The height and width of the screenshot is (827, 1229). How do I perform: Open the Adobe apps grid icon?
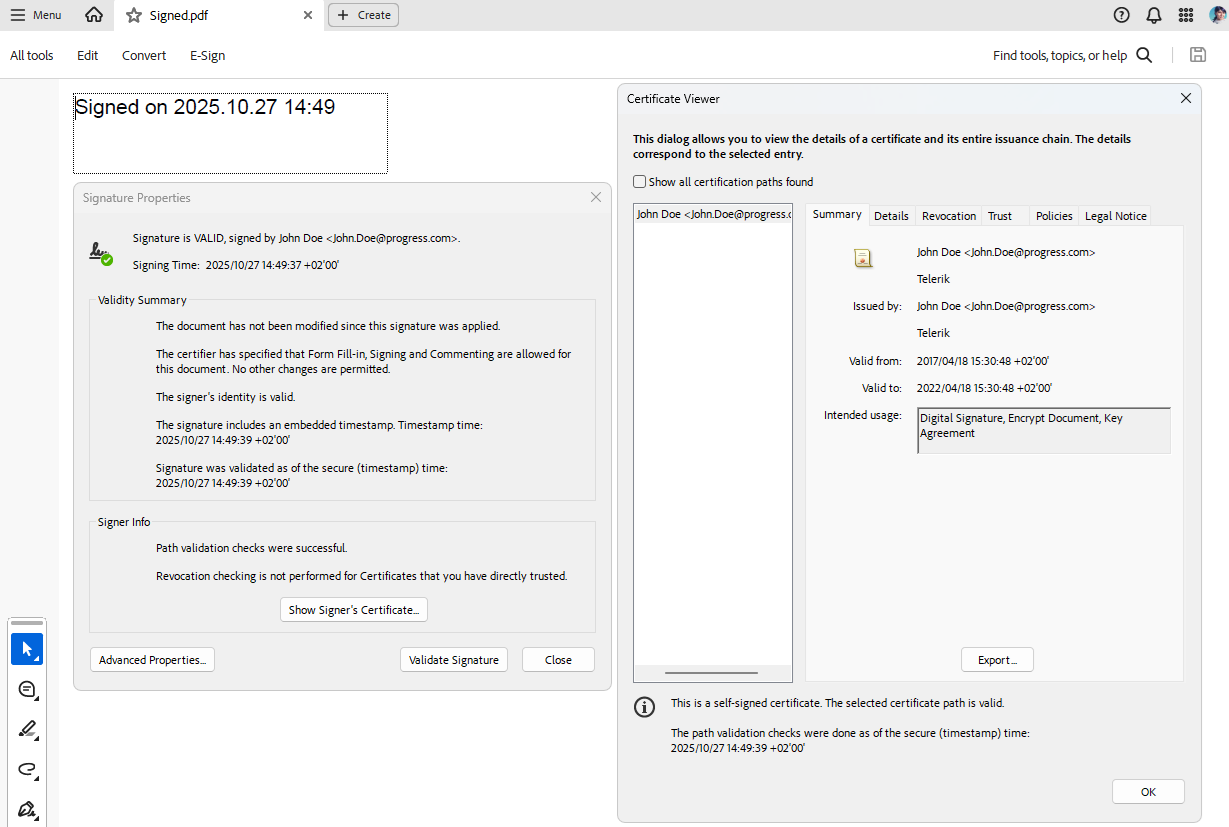coord(1186,15)
